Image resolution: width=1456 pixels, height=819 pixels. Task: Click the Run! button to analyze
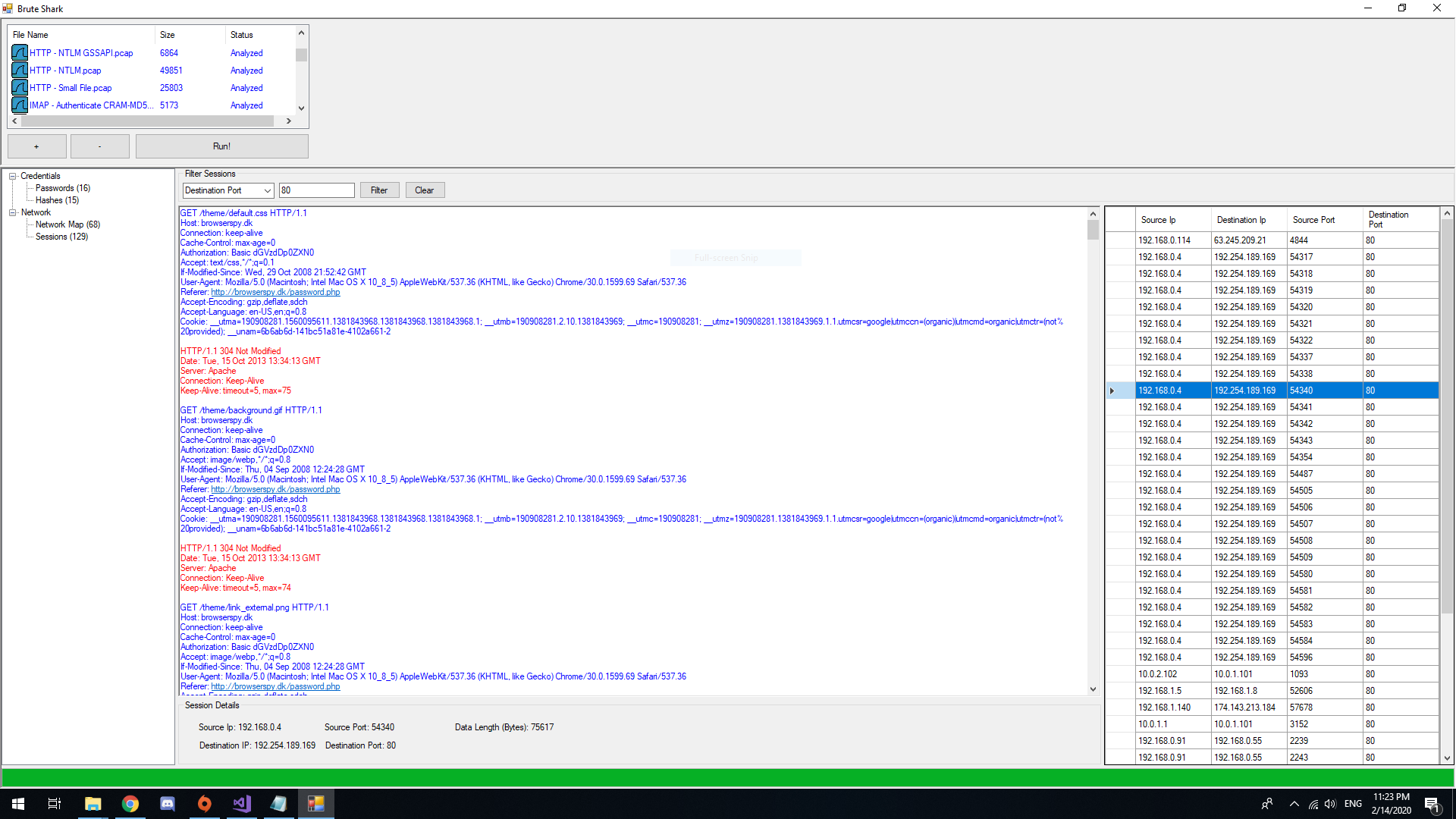220,146
